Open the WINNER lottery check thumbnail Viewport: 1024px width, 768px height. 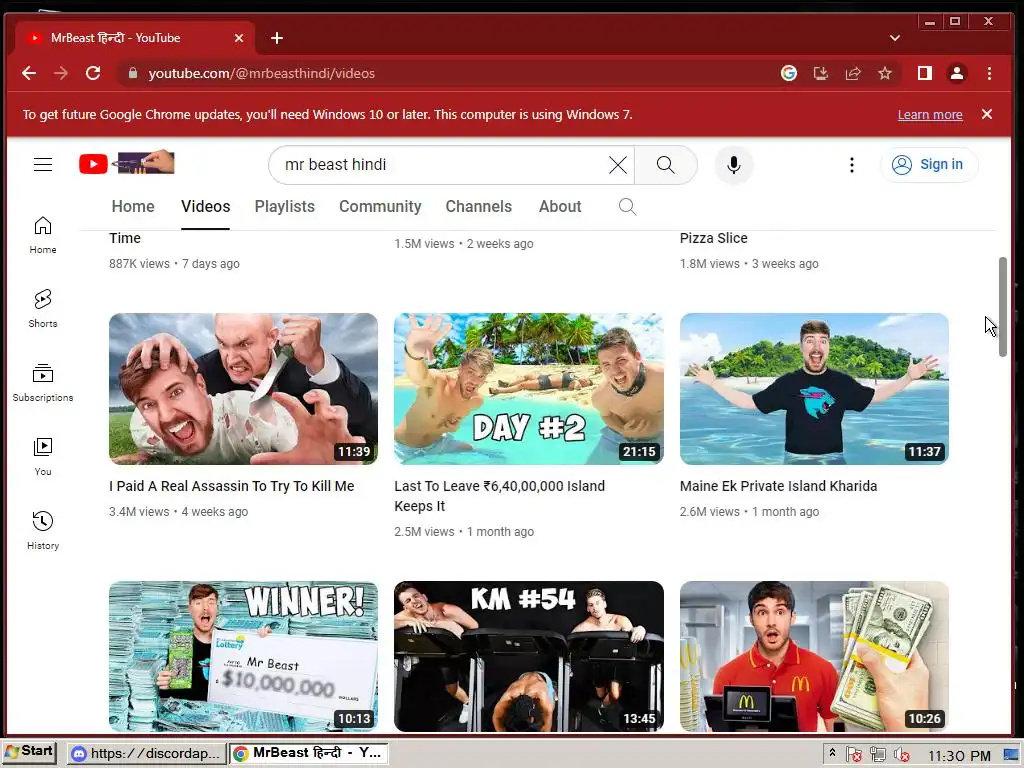243,656
